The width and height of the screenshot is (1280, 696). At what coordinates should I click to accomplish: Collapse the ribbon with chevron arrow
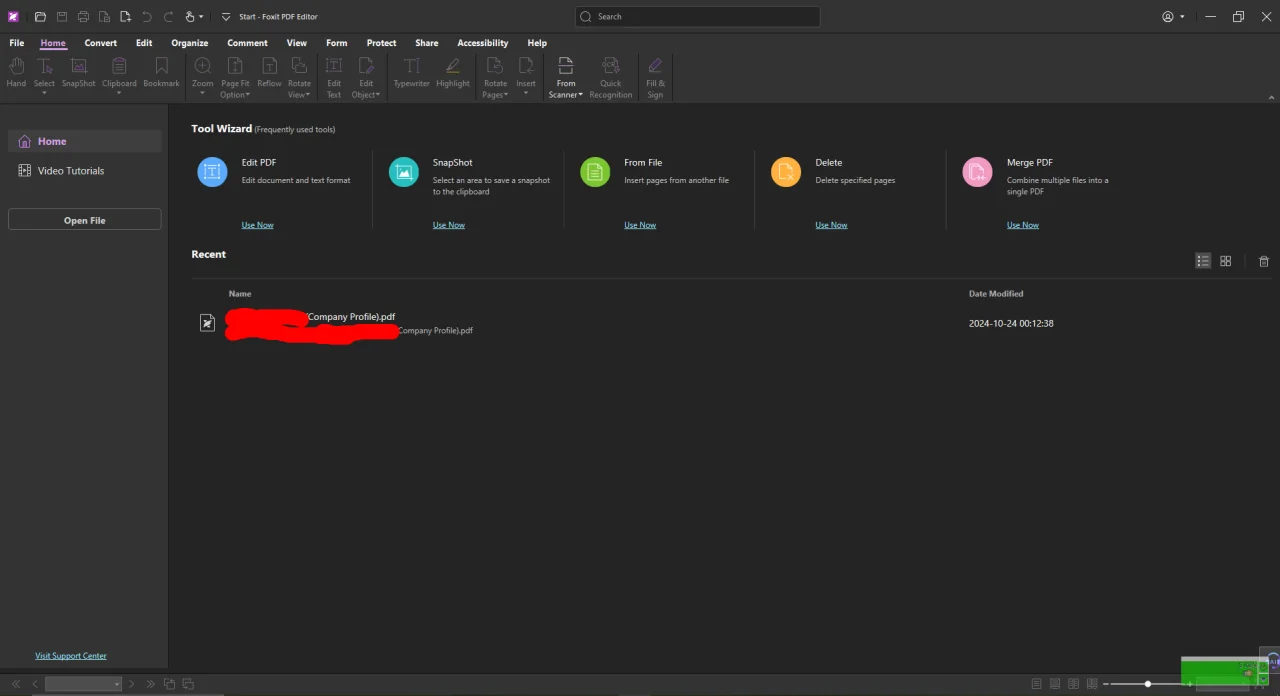(1271, 97)
